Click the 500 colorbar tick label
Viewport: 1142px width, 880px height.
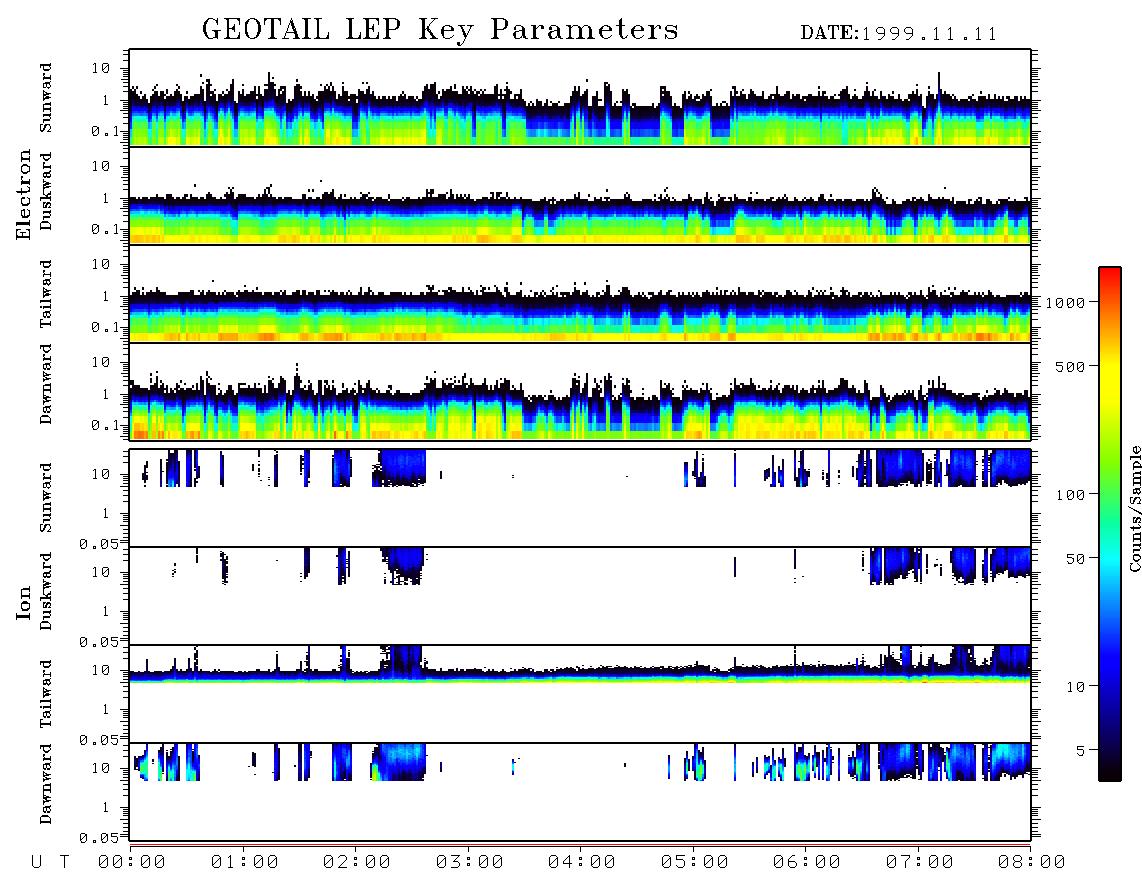(1071, 367)
